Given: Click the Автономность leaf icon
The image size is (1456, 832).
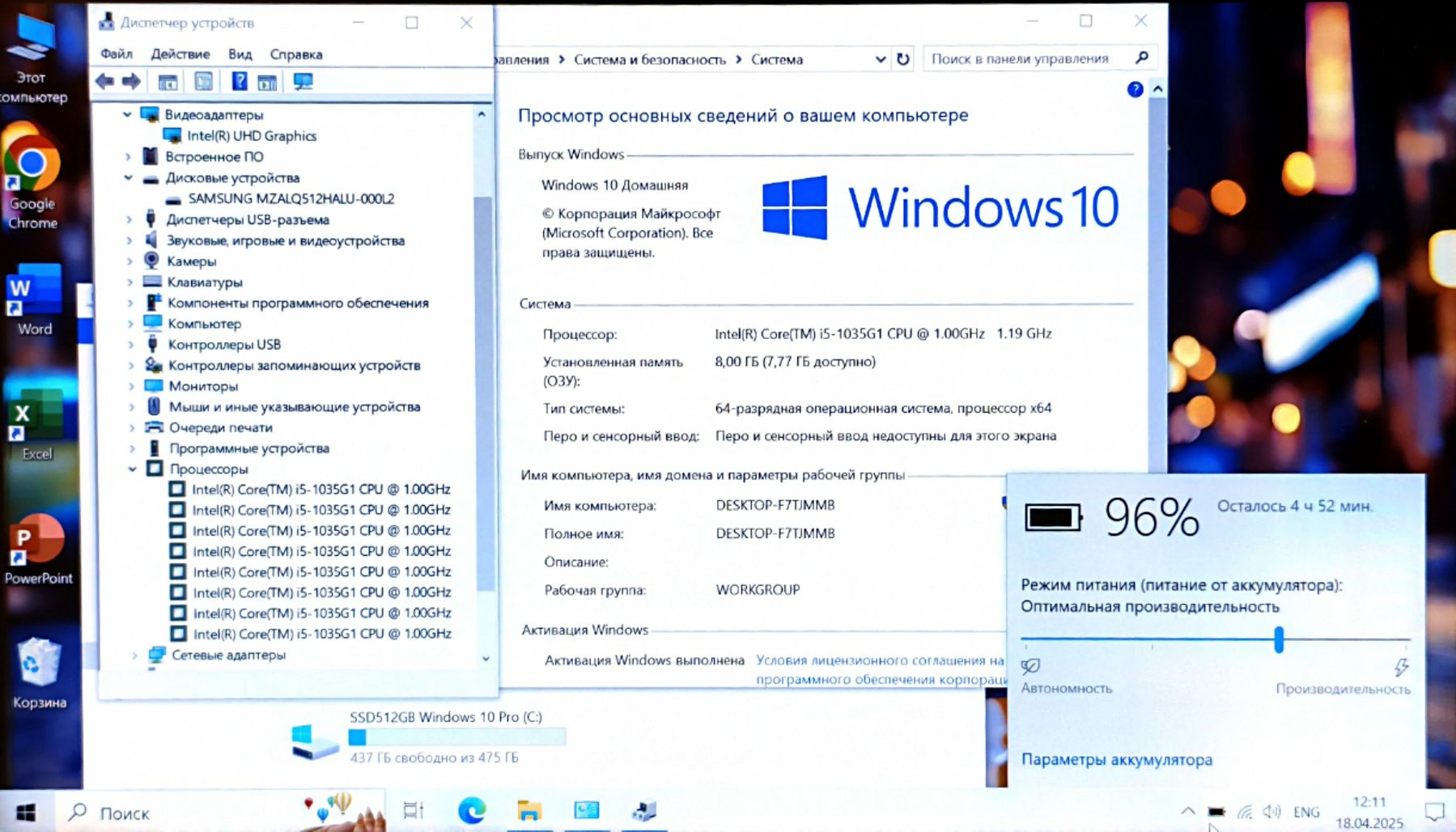Looking at the screenshot, I should [x=1030, y=666].
